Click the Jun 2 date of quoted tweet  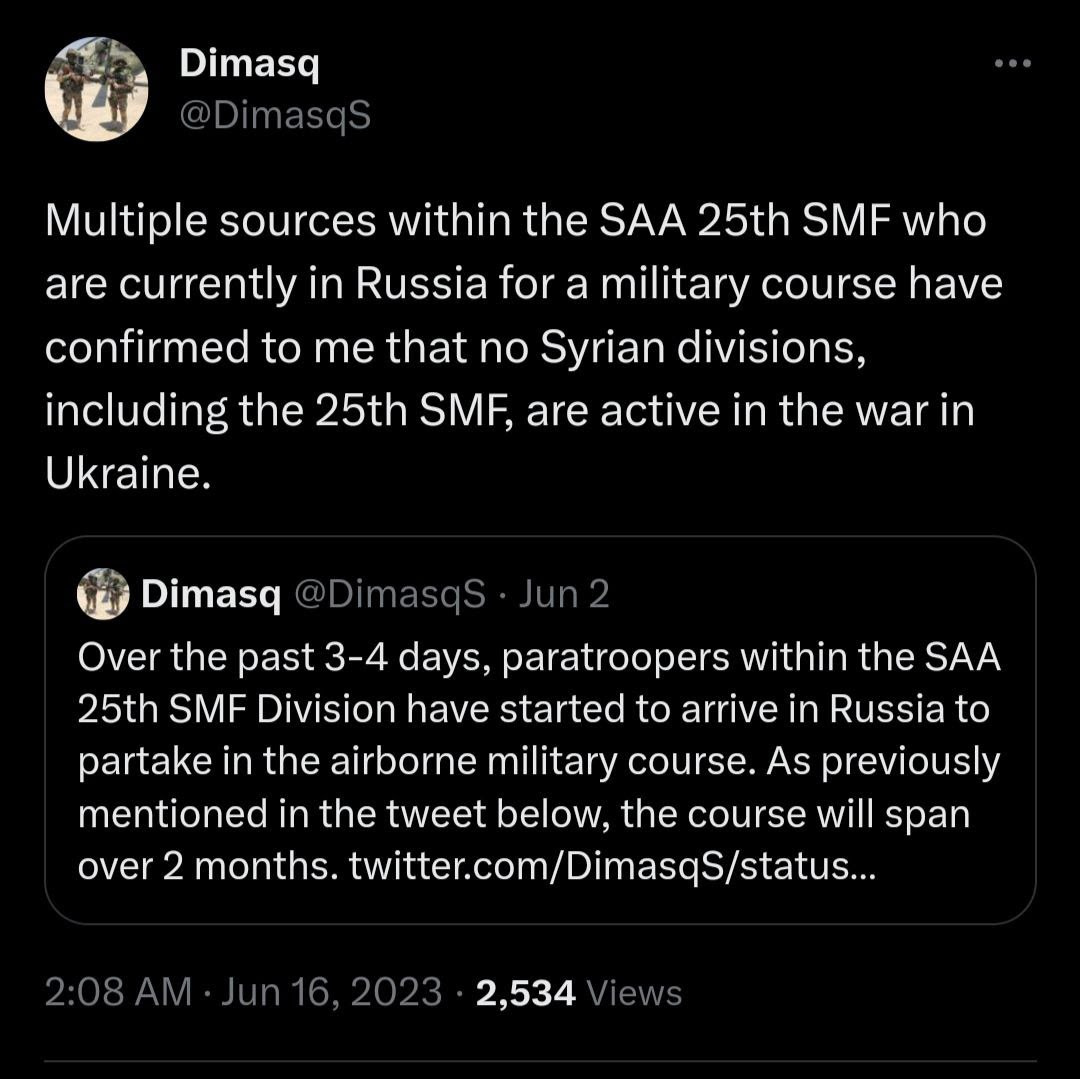565,595
